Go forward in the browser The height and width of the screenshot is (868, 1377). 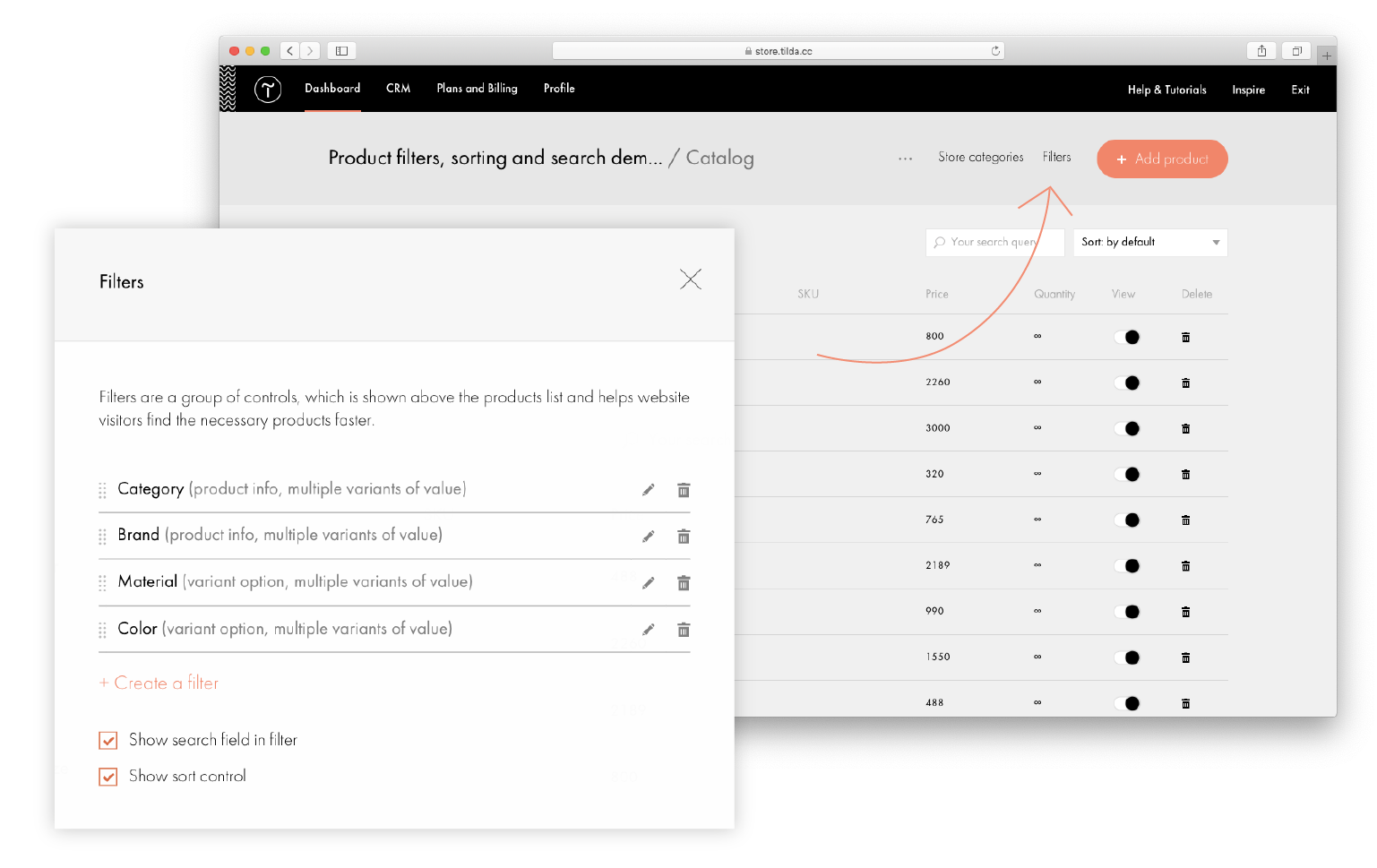point(310,51)
